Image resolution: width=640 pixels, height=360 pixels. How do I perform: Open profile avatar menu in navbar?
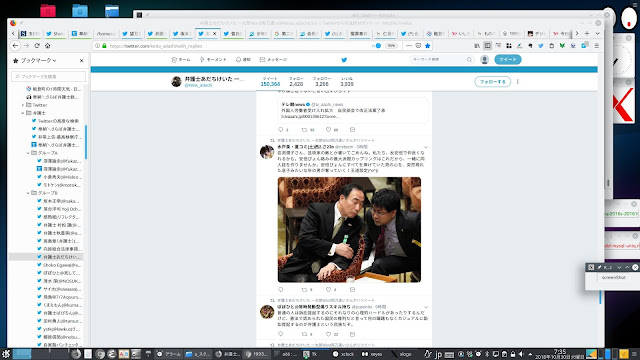pyautogui.click(x=484, y=60)
